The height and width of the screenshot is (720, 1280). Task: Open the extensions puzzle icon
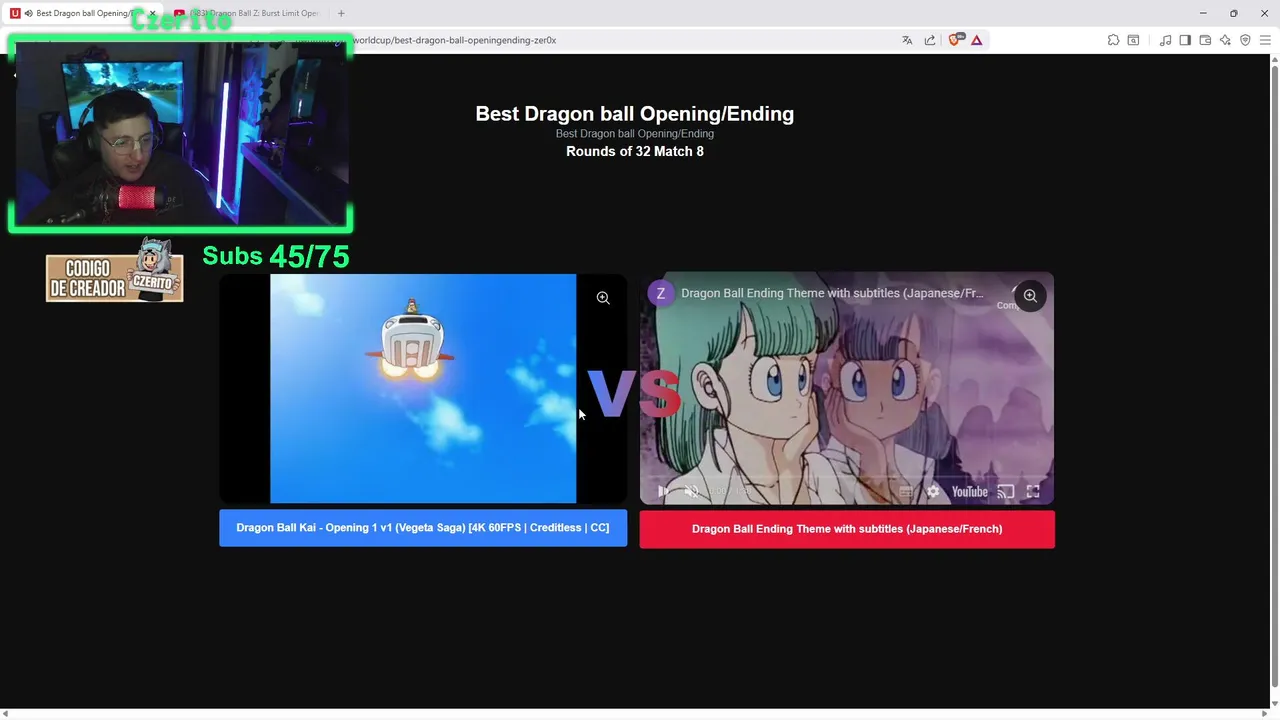(x=1113, y=40)
